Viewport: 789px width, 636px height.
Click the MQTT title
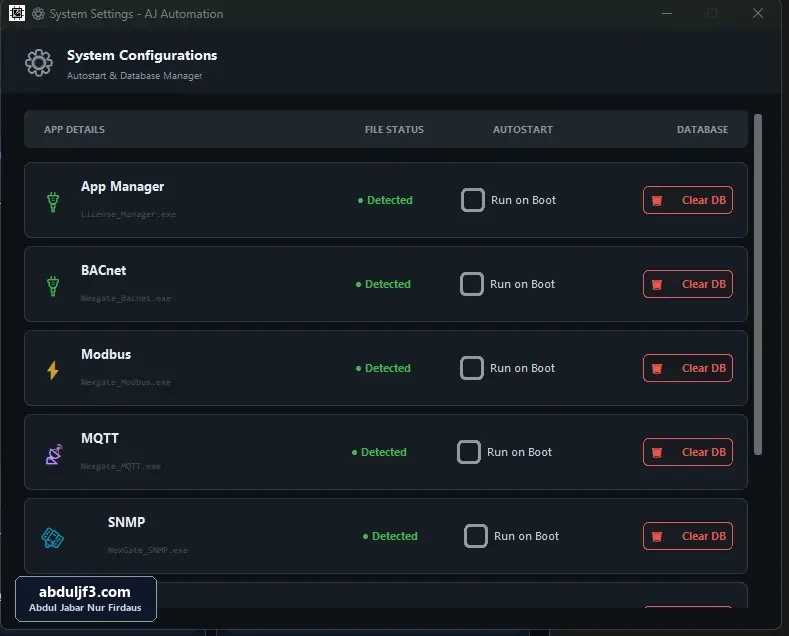(x=100, y=438)
